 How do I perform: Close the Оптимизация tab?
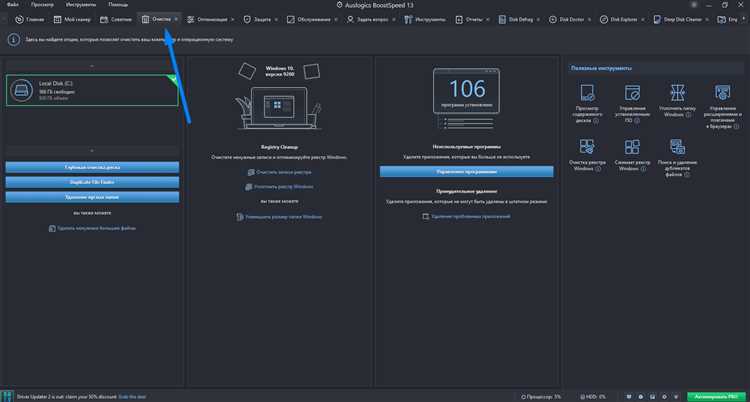[233, 20]
